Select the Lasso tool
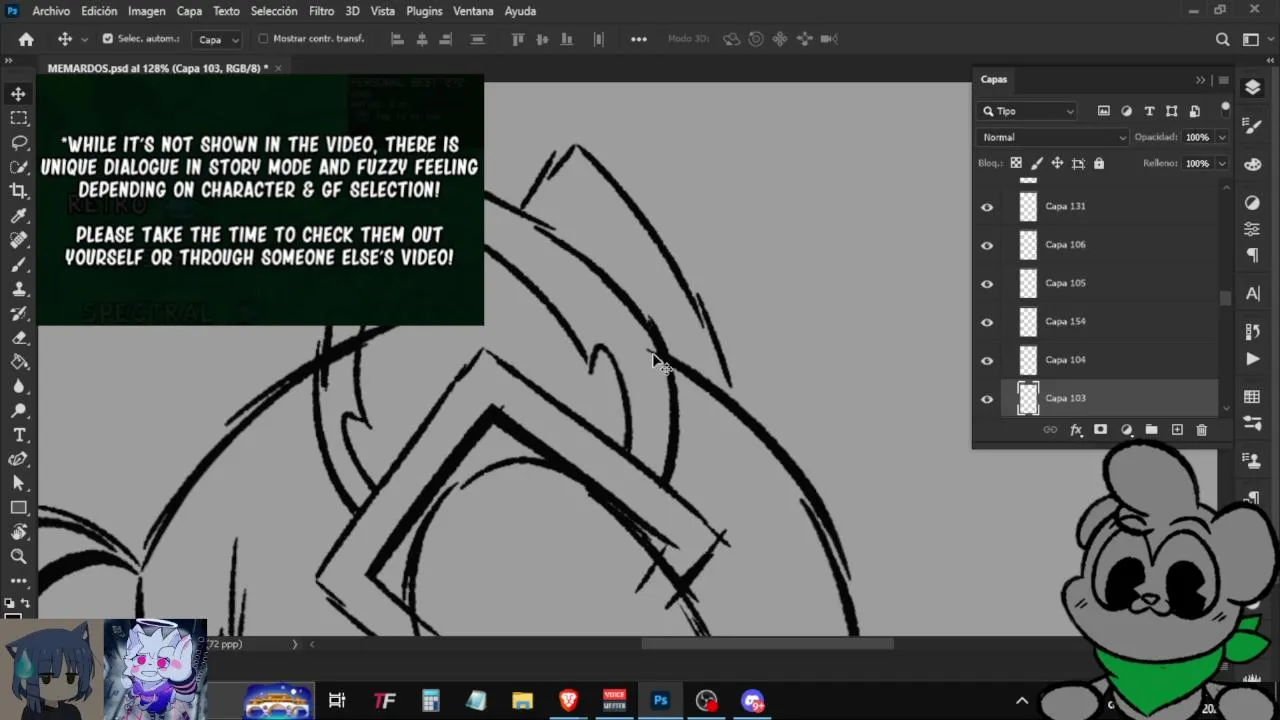This screenshot has height=720, width=1280. click(19, 142)
